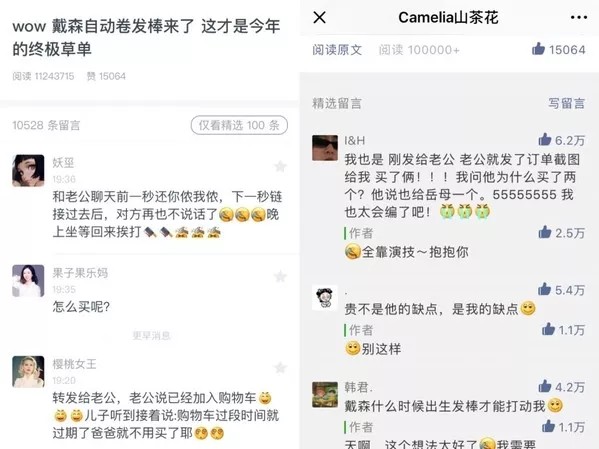Image resolution: width=599 pixels, height=449 pixels.
Task: Open I&H's sunglasses avatar
Action: click(325, 148)
